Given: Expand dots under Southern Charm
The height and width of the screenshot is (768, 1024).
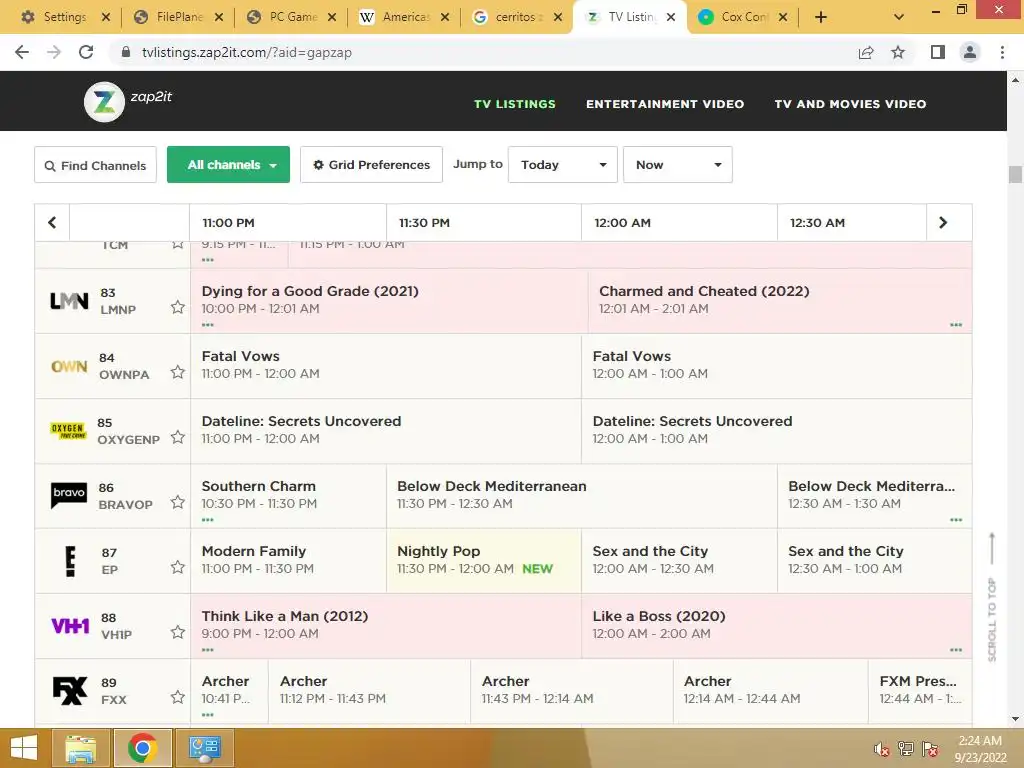Looking at the screenshot, I should pyautogui.click(x=208, y=520).
